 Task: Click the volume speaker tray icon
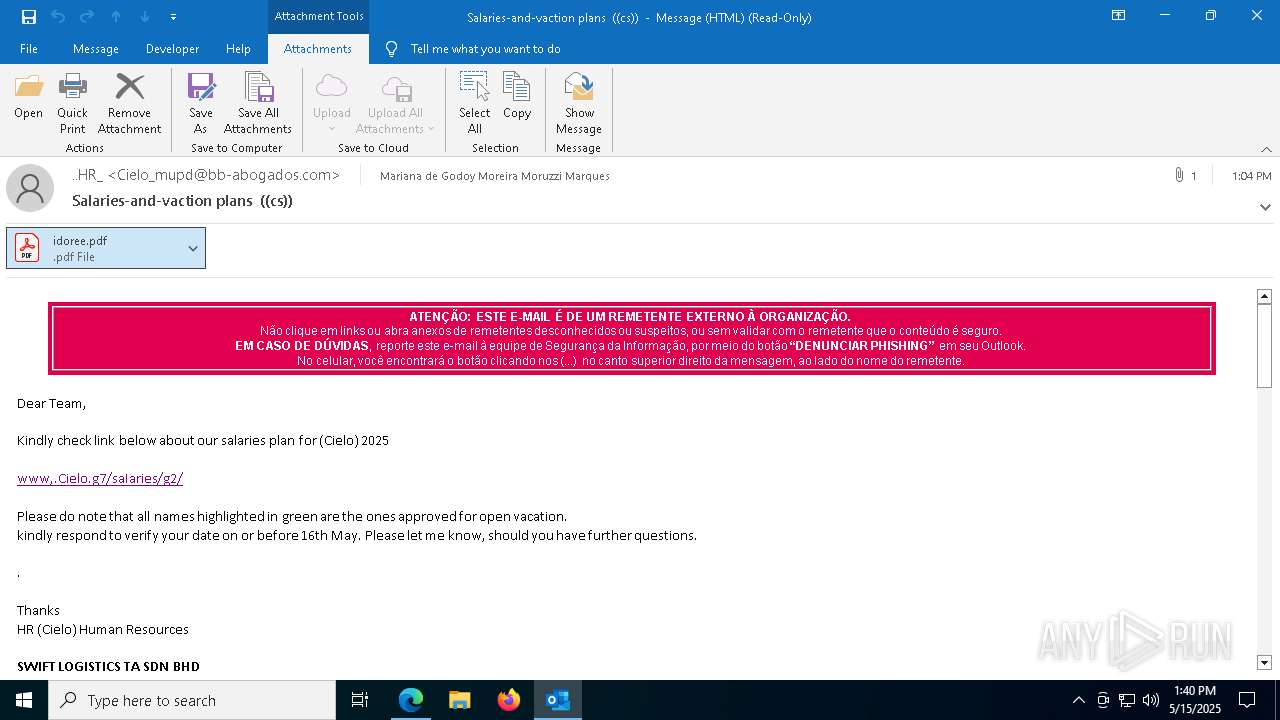point(1151,700)
